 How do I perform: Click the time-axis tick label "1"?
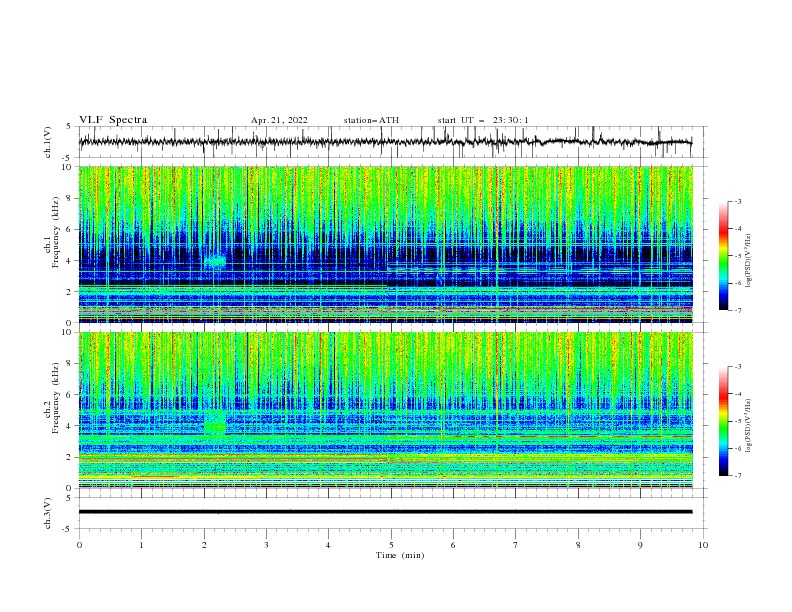click(x=141, y=545)
